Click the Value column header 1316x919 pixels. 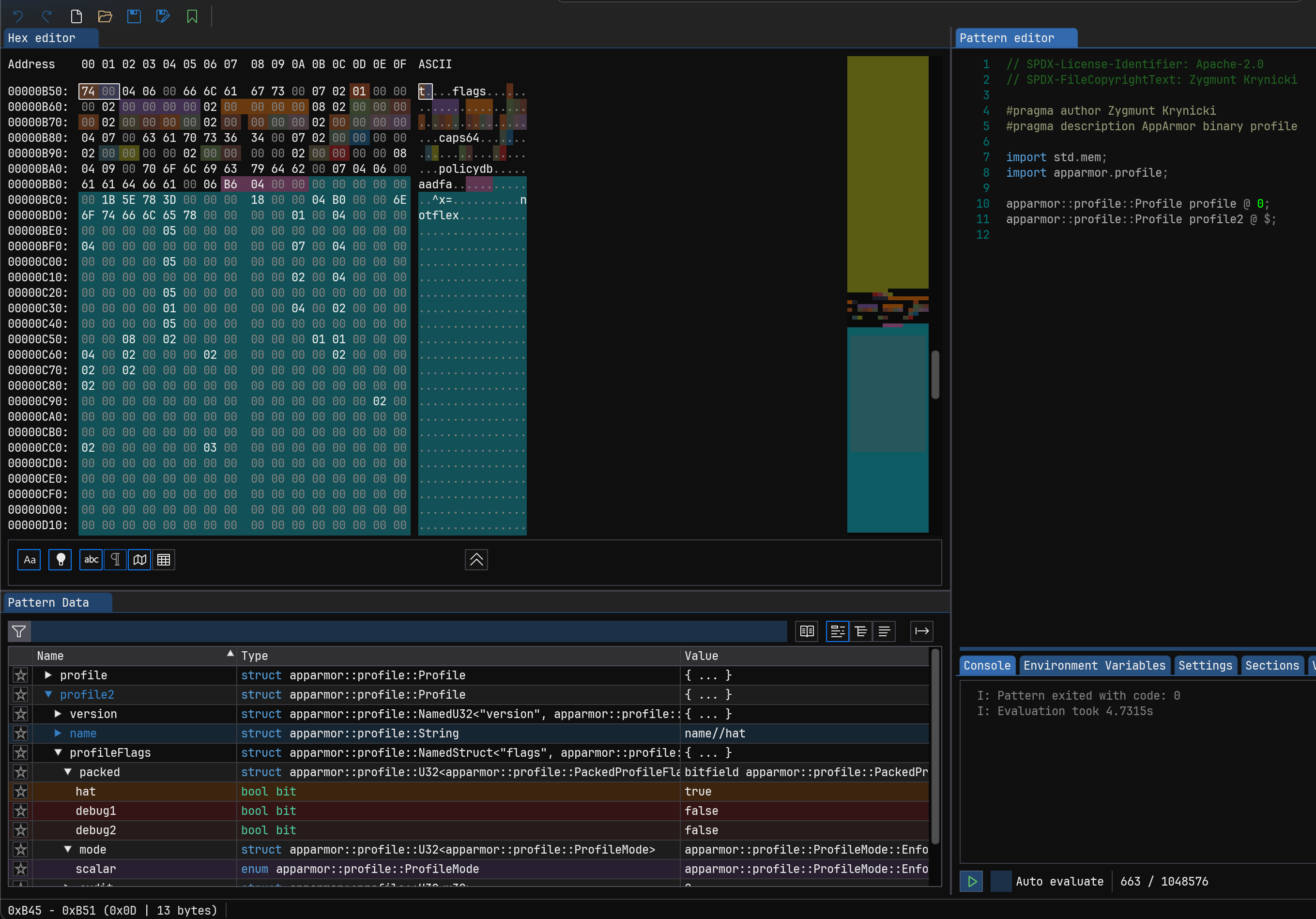804,656
